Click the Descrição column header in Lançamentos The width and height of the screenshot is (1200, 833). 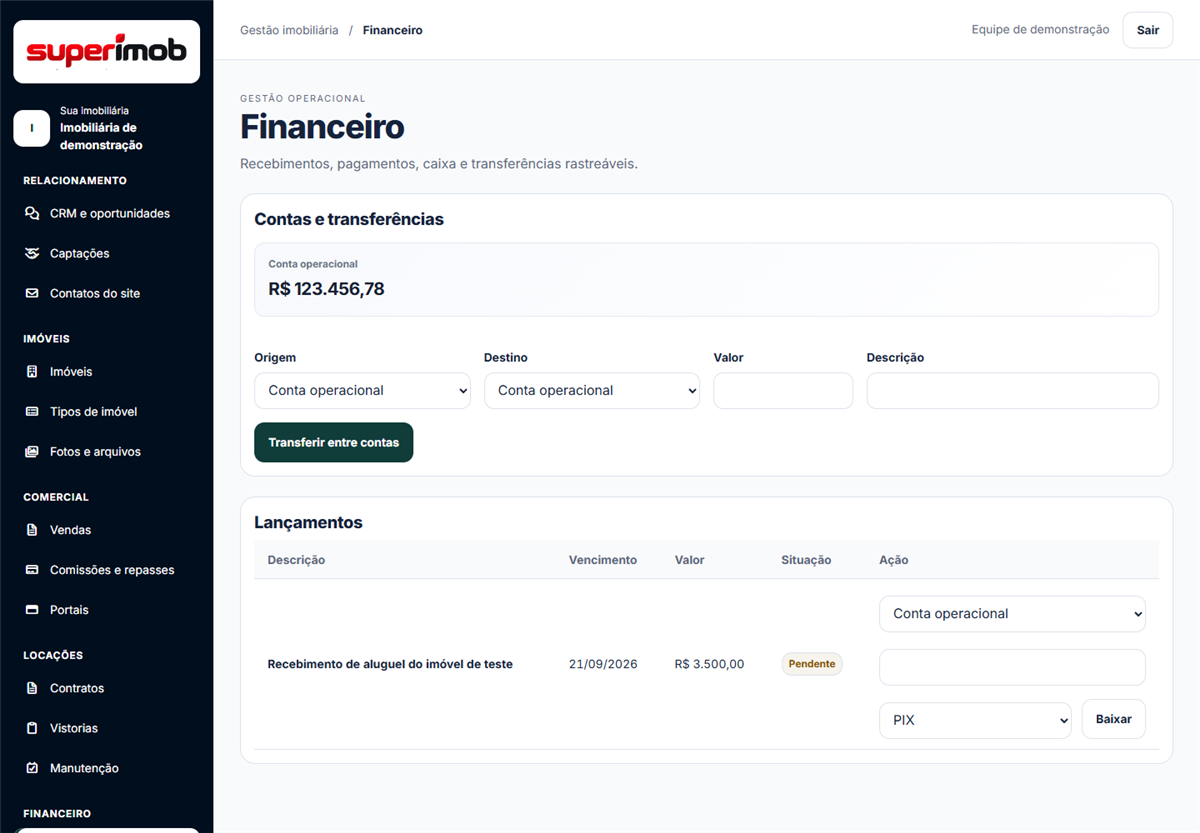pos(296,560)
